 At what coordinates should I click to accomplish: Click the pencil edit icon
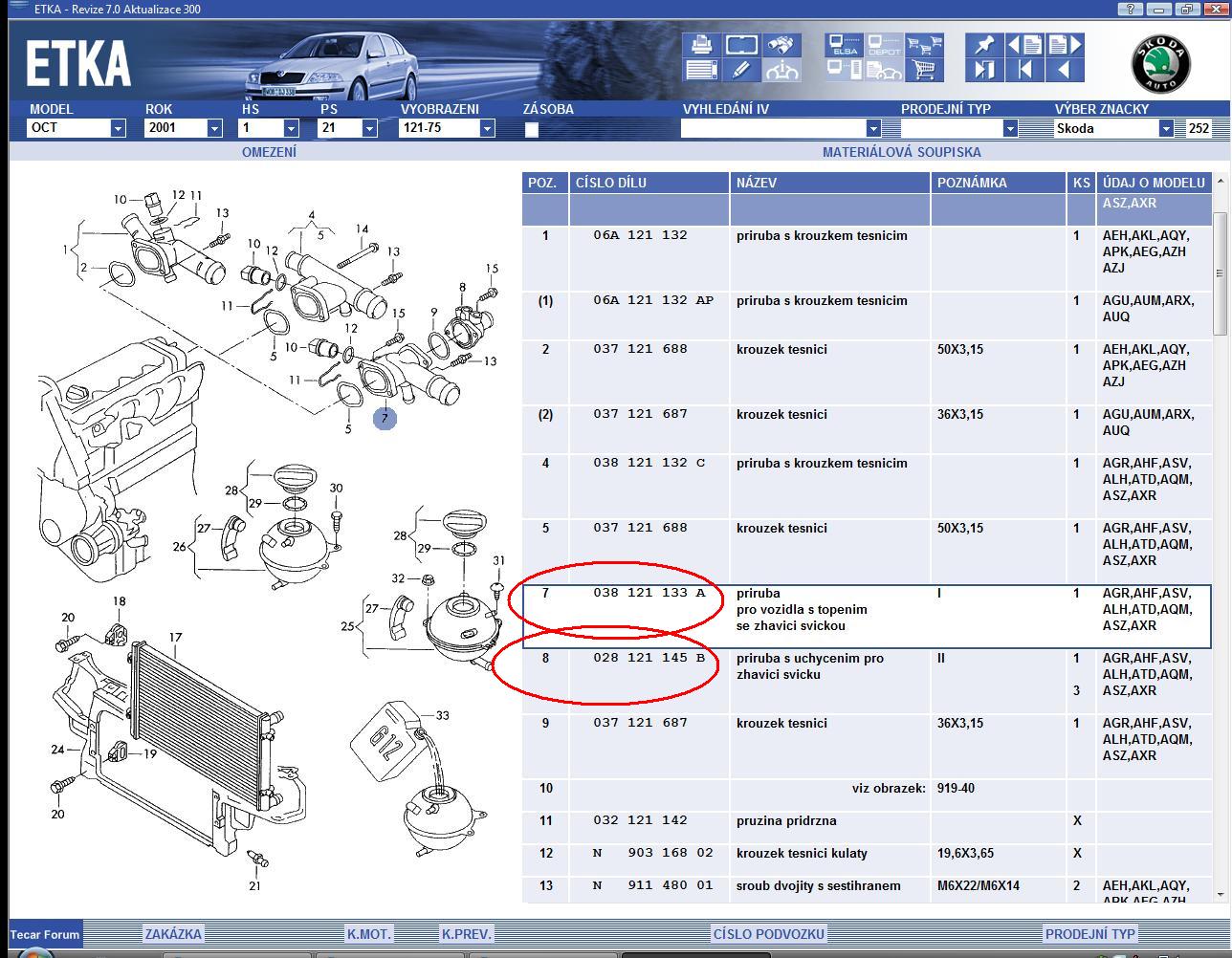pos(741,69)
